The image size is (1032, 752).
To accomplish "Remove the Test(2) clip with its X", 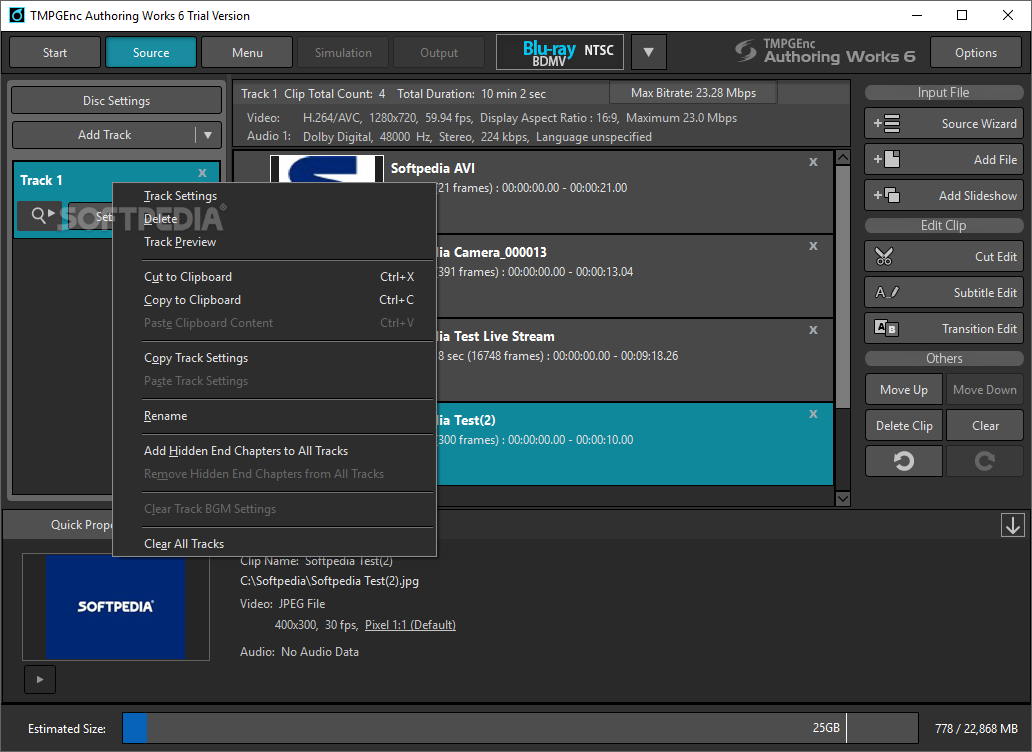I will coord(813,414).
